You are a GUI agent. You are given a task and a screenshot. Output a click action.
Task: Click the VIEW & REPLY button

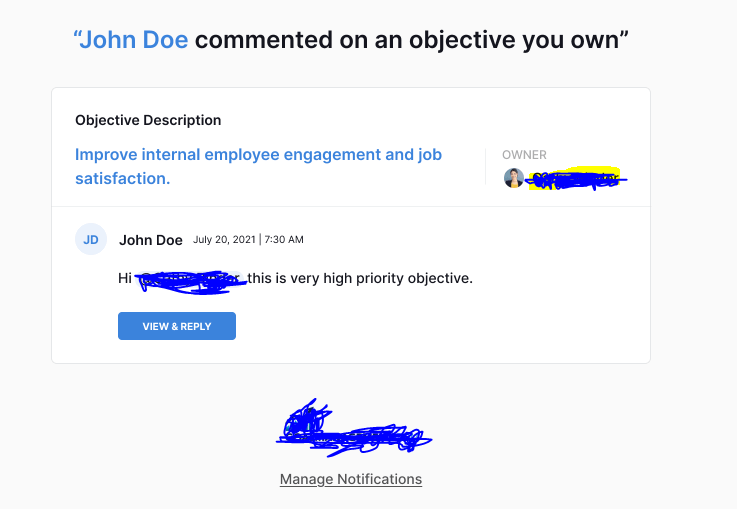pos(177,326)
